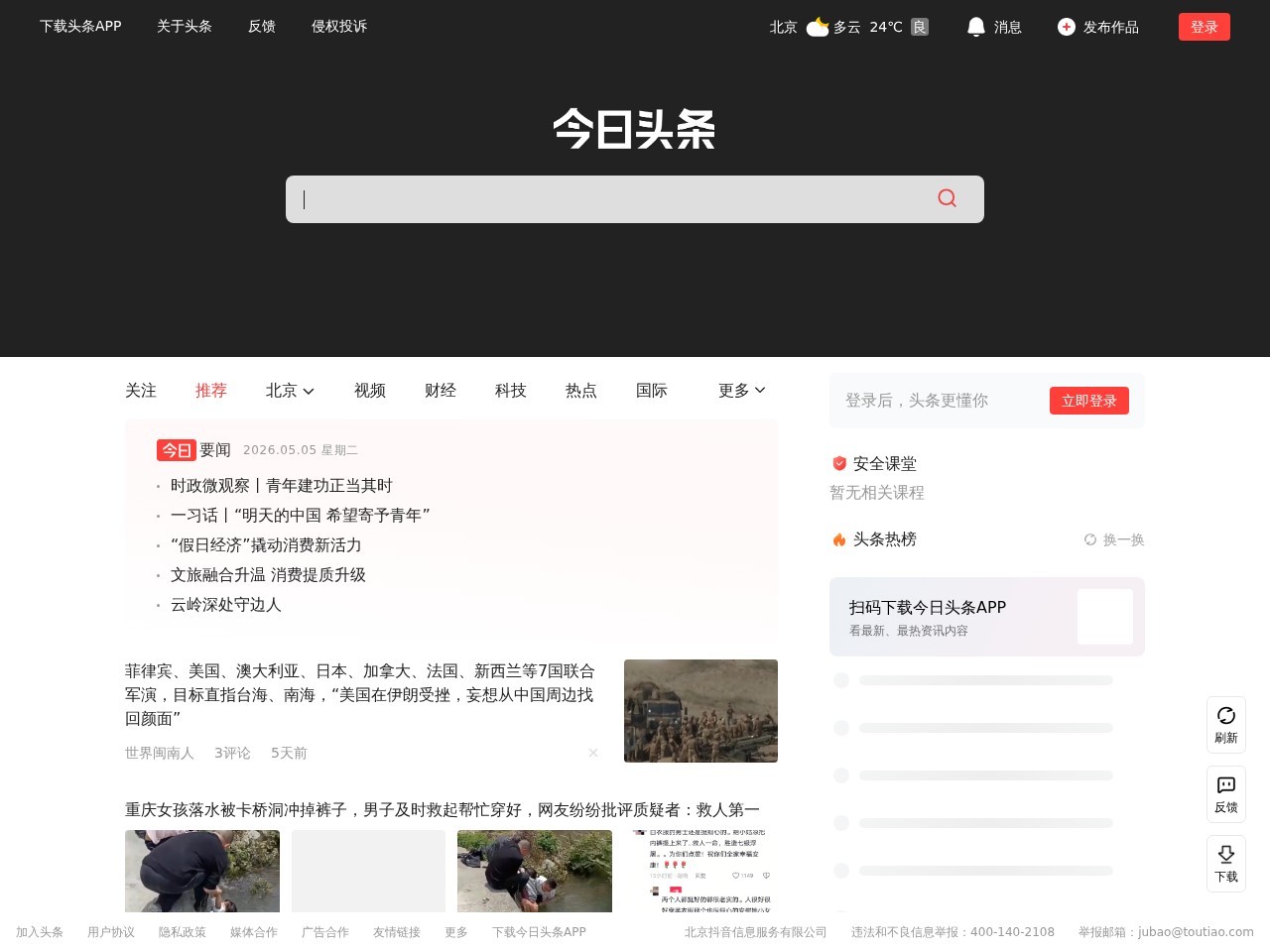
Task: Click the 下载 floating download button
Action: [1226, 864]
